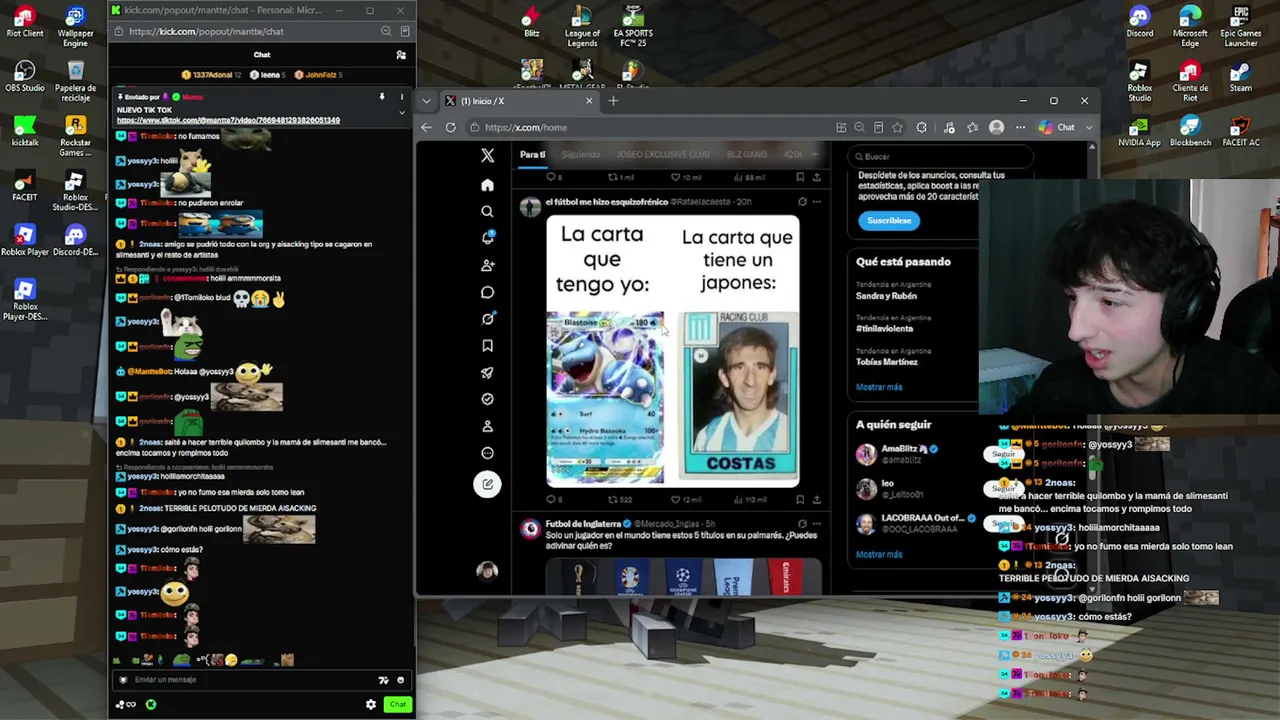
Task: Open Futbol de Inglaterra profile name
Action: click(x=582, y=524)
